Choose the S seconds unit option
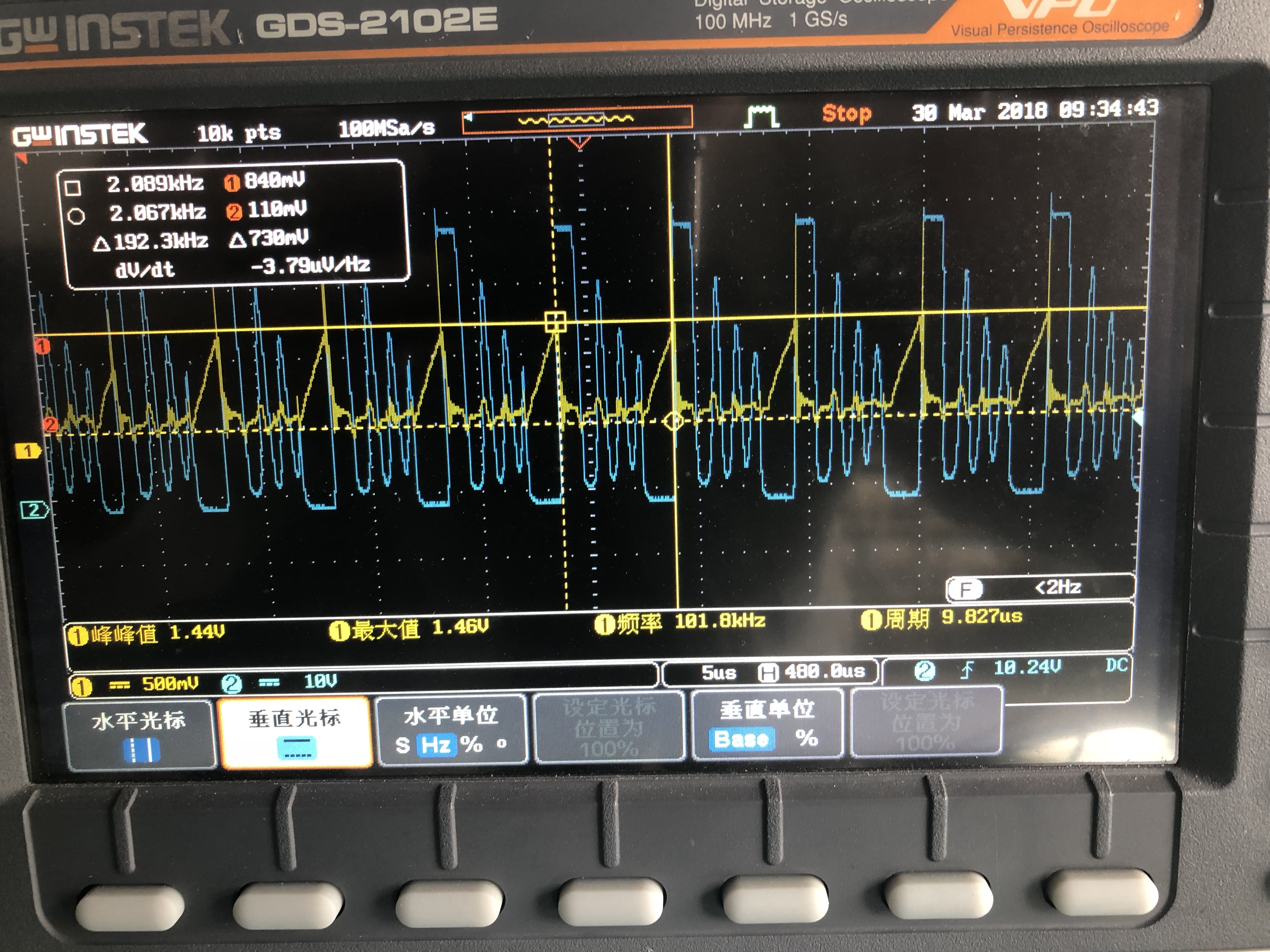This screenshot has height=952, width=1270. click(403, 745)
